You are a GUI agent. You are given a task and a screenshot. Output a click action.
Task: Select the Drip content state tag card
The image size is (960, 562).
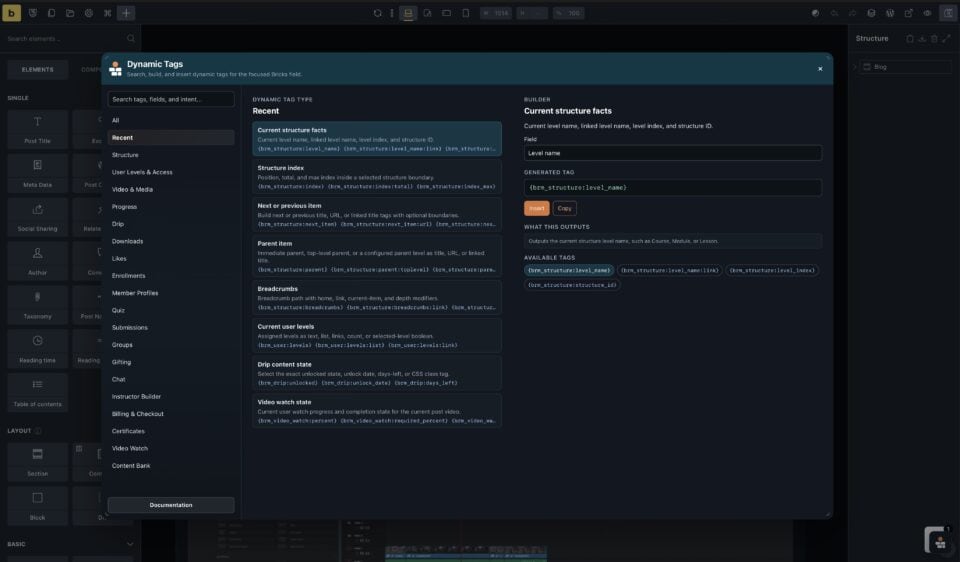[x=377, y=373]
